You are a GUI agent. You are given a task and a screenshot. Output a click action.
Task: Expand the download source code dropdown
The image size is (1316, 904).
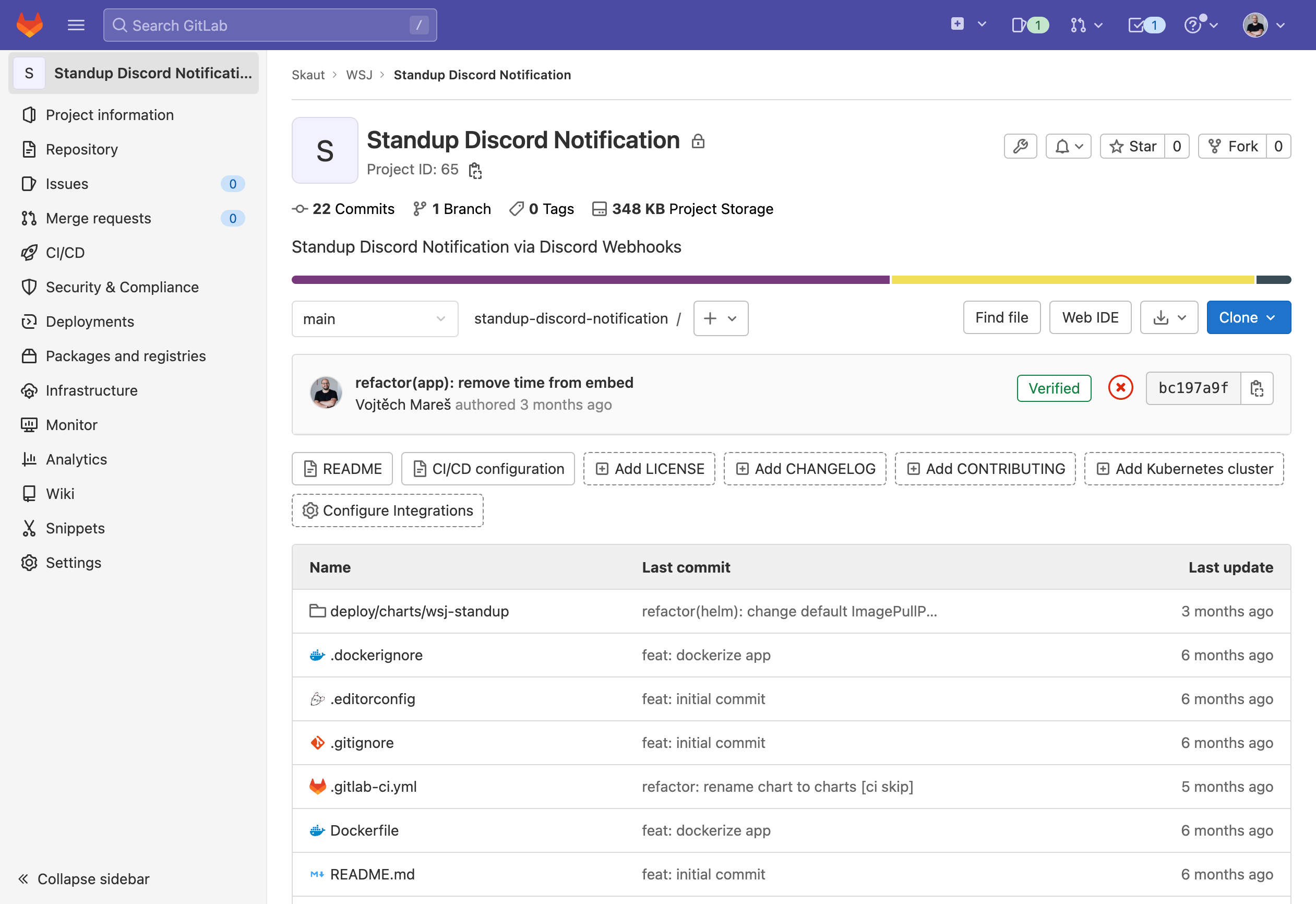pos(1169,318)
